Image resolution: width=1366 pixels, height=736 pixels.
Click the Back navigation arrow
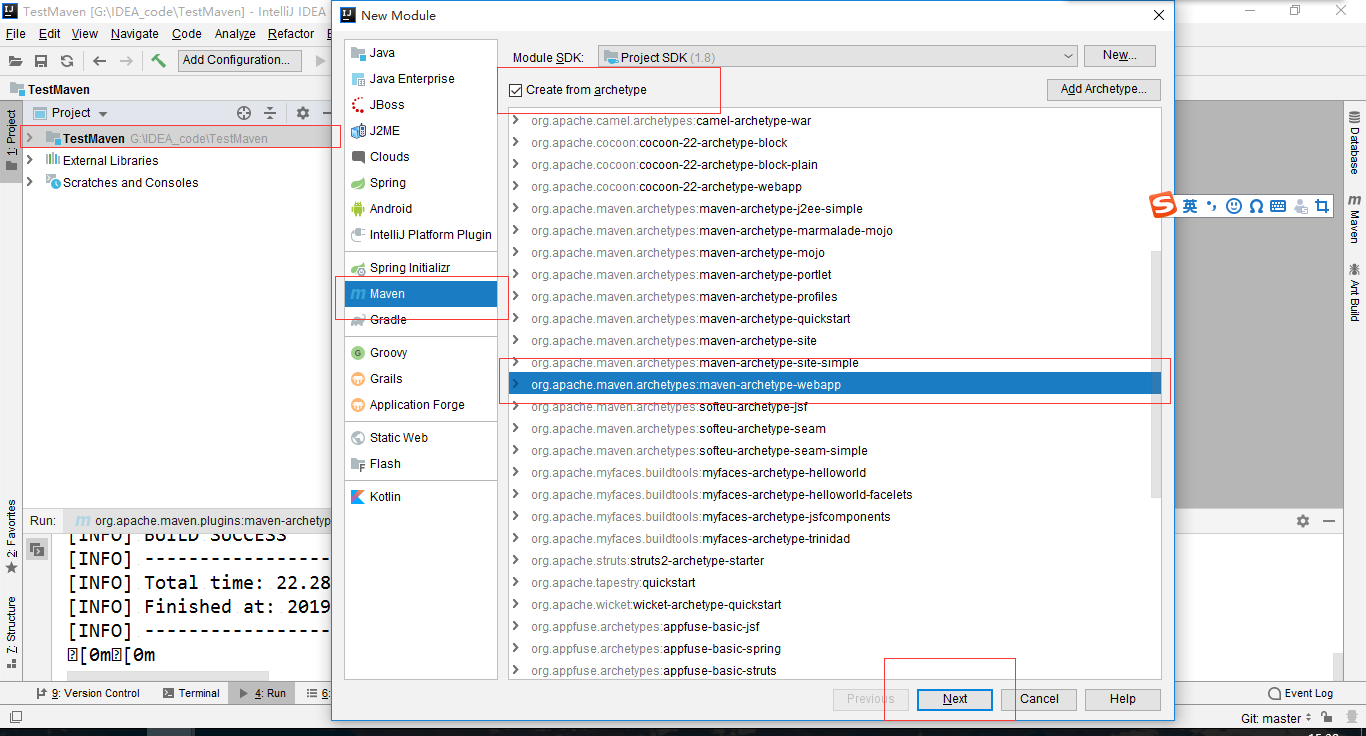point(100,61)
